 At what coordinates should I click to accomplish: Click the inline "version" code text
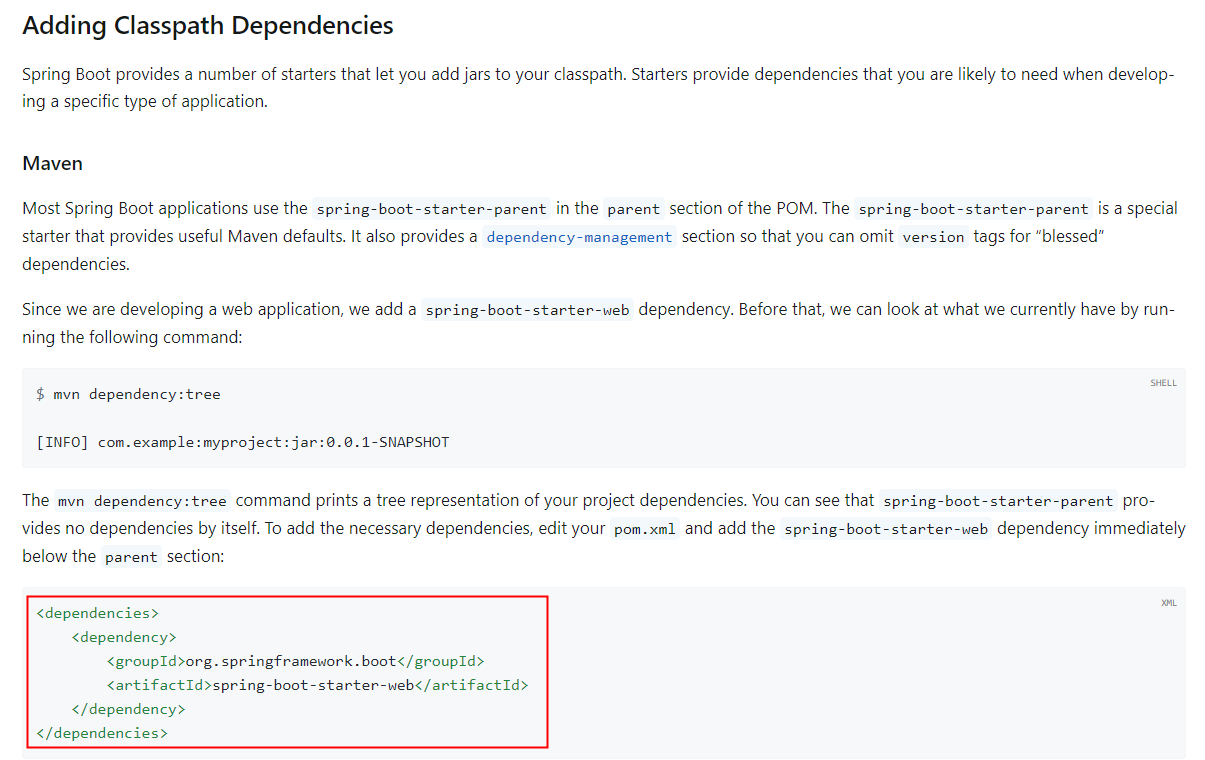[x=933, y=237]
